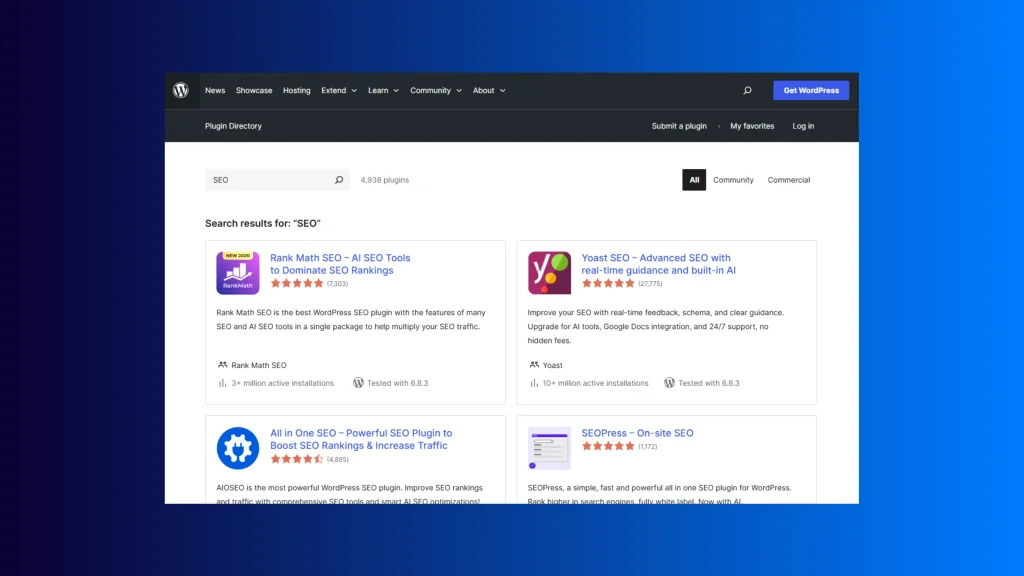1024x576 pixels.
Task: Select the All filter toggle
Action: [694, 180]
